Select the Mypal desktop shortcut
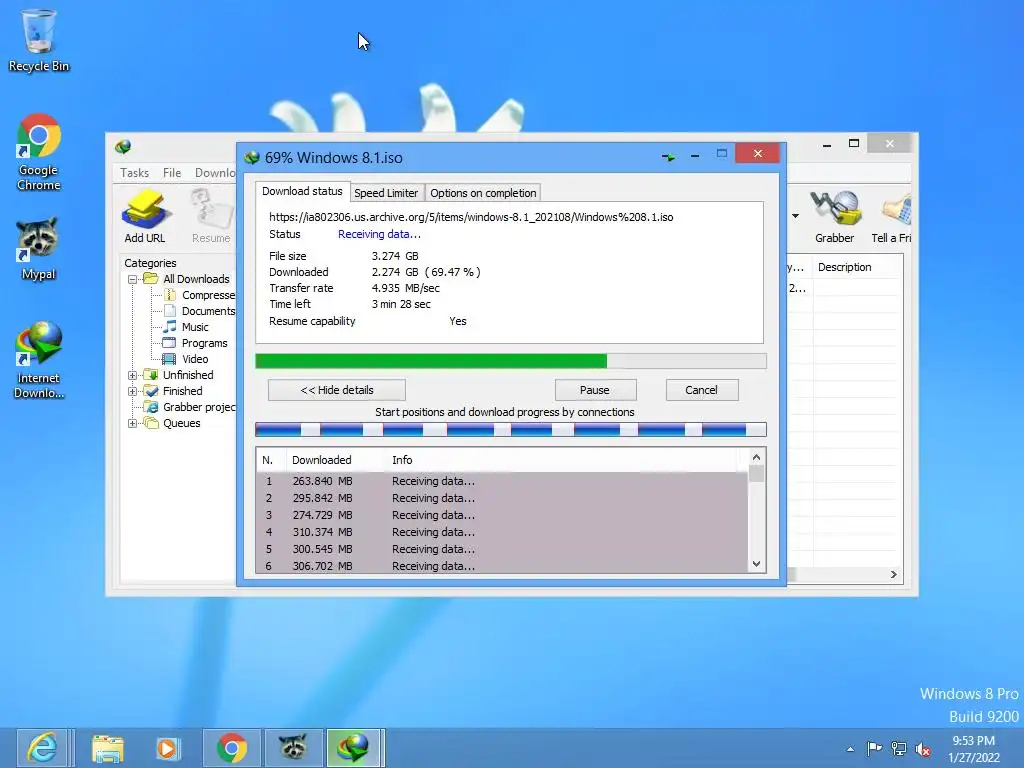Screen dimensions: 1024x768 pyautogui.click(x=39, y=249)
